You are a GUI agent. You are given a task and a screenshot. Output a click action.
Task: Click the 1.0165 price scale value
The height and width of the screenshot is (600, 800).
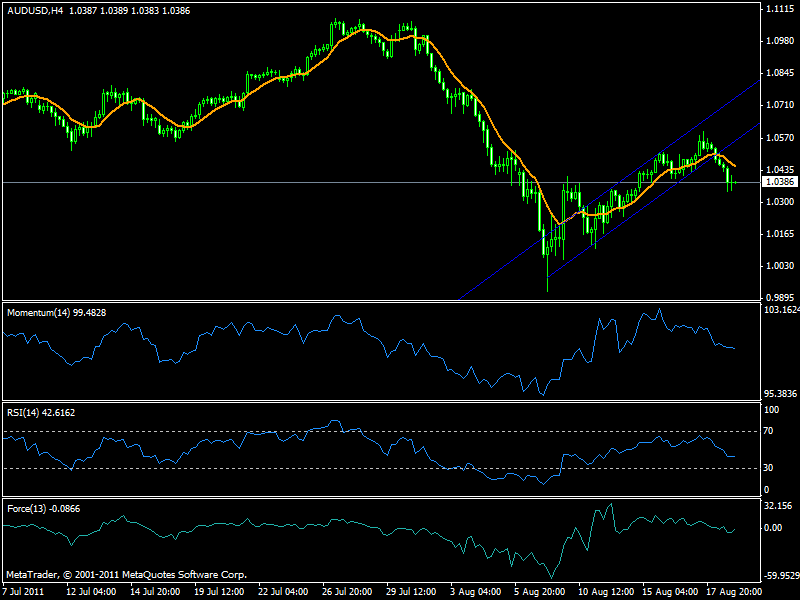[781, 234]
